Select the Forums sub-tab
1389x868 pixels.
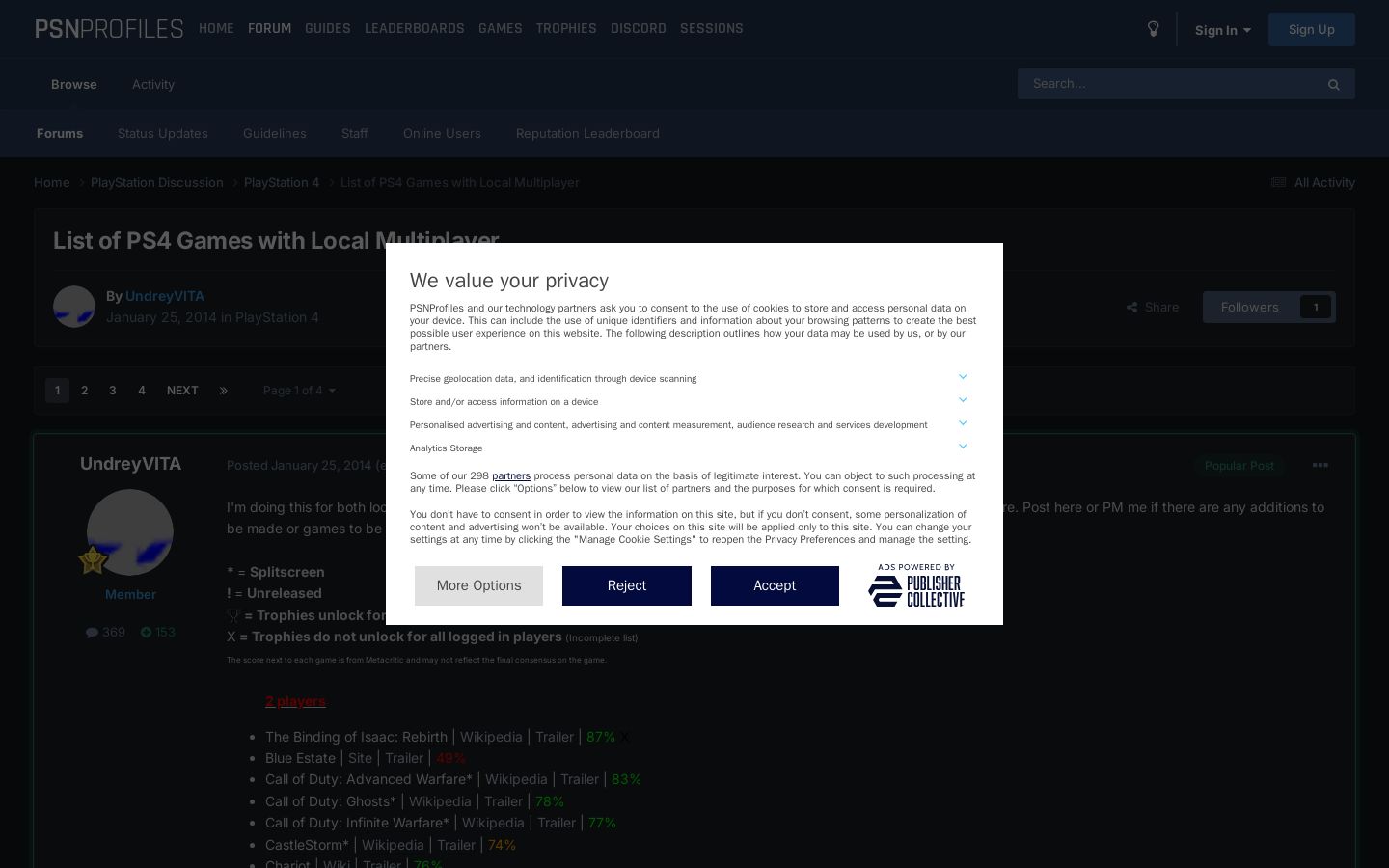(x=60, y=133)
